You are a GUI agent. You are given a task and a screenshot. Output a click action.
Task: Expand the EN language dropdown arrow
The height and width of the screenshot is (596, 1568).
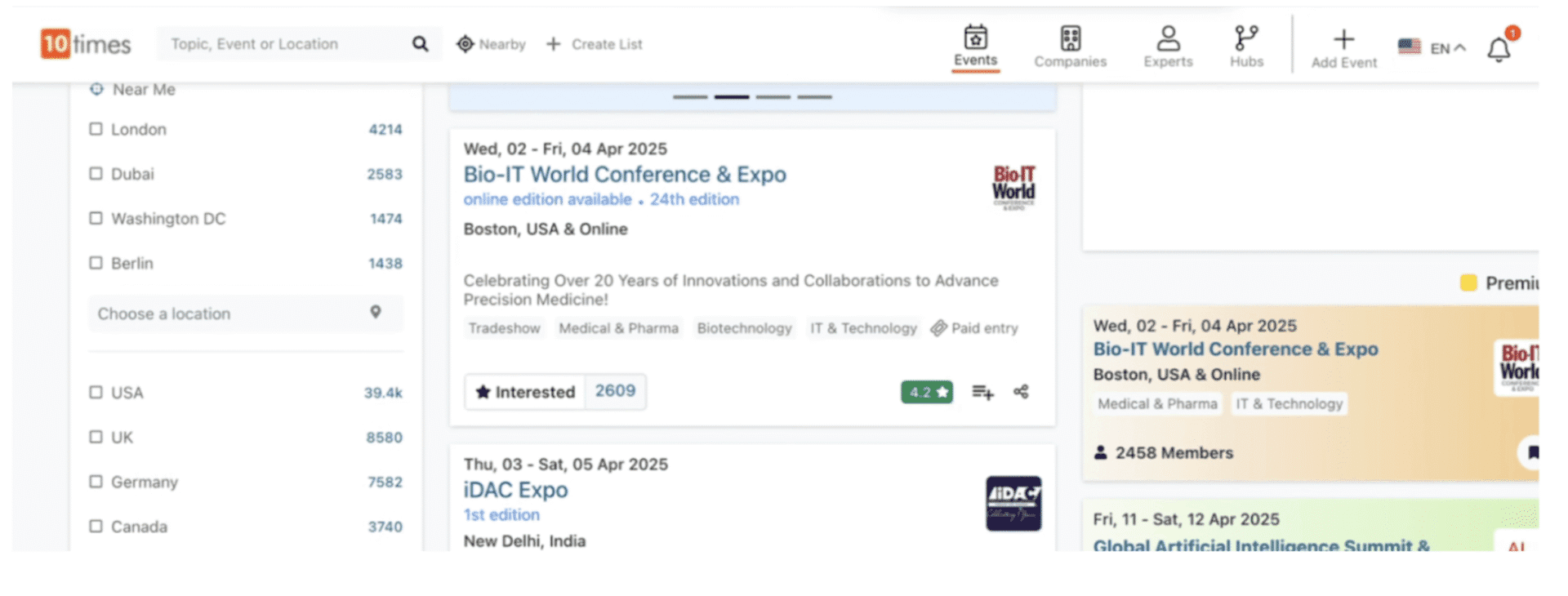[x=1460, y=47]
